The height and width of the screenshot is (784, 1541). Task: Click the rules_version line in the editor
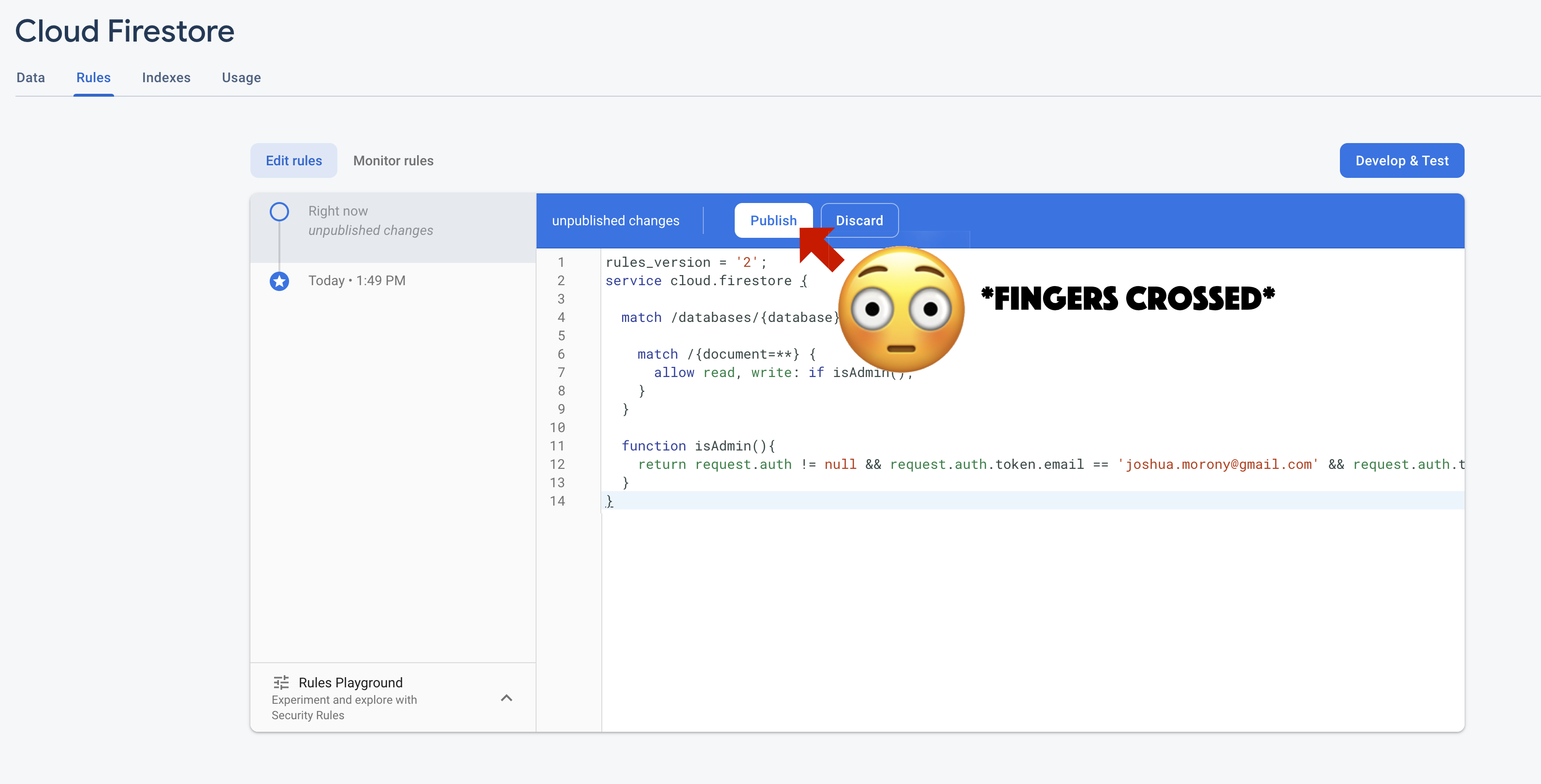pyautogui.click(x=685, y=262)
